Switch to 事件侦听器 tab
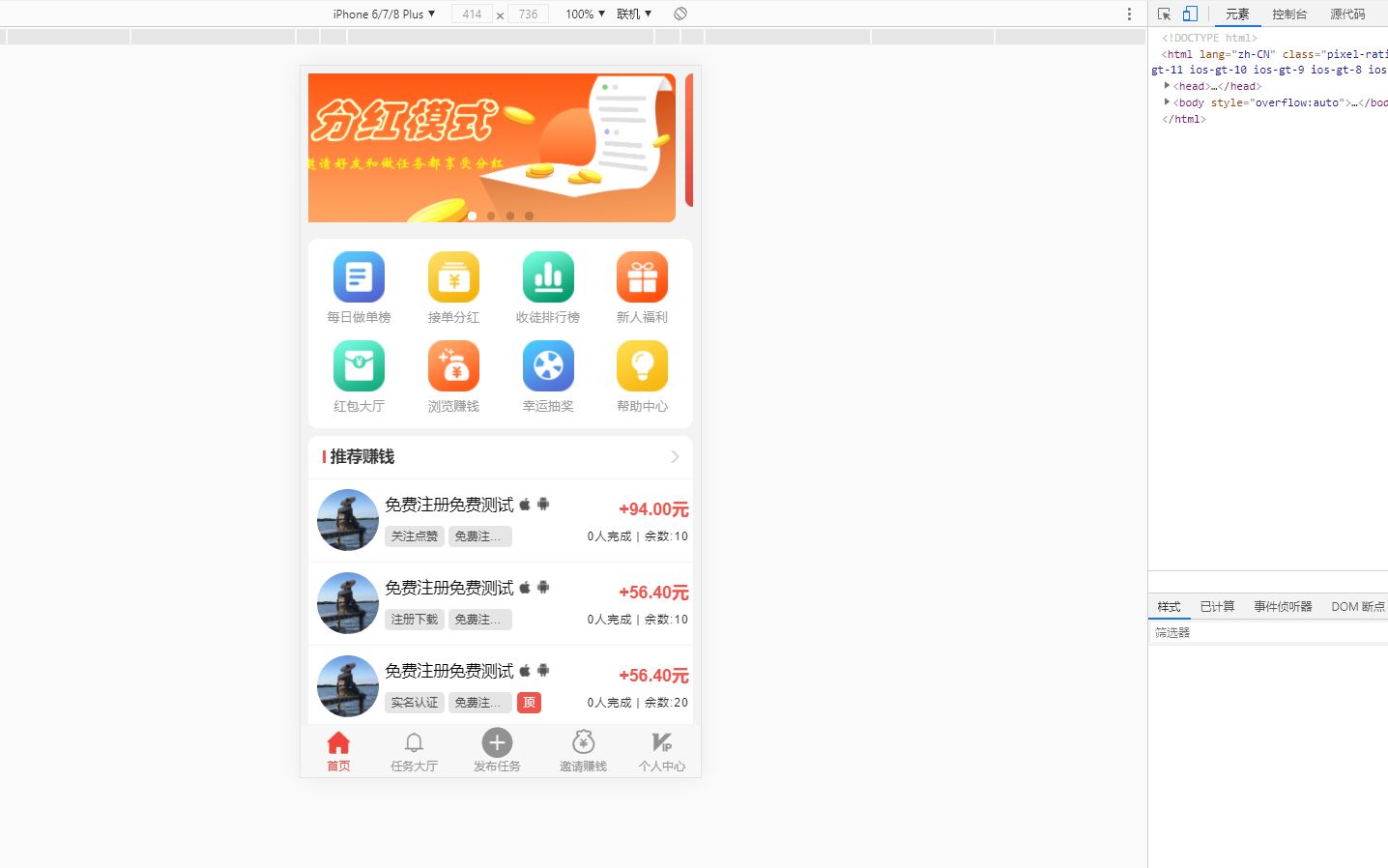1388x868 pixels. pyautogui.click(x=1283, y=606)
